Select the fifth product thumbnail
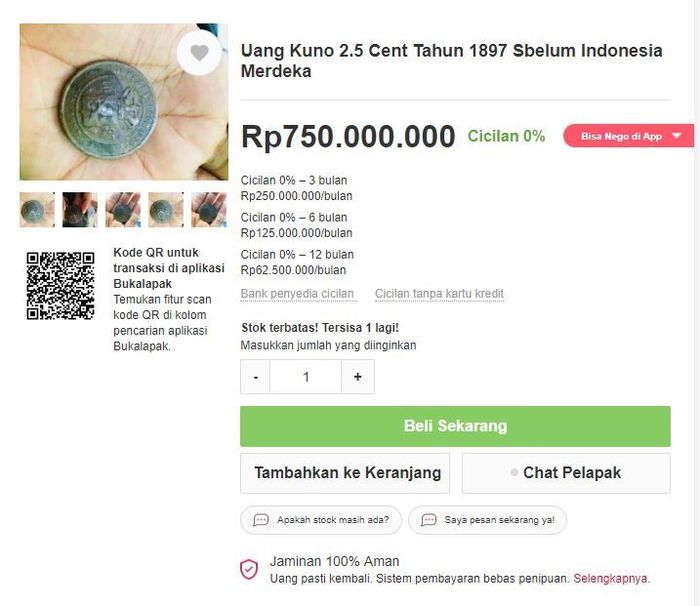The width and height of the screenshot is (700, 606). tap(208, 210)
